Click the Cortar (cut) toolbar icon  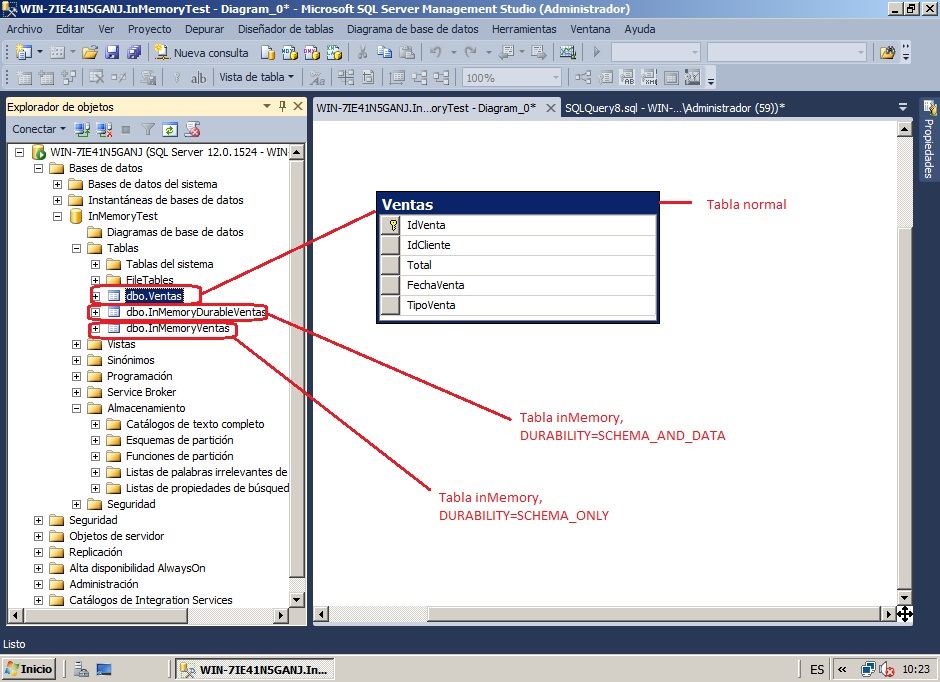coord(364,51)
